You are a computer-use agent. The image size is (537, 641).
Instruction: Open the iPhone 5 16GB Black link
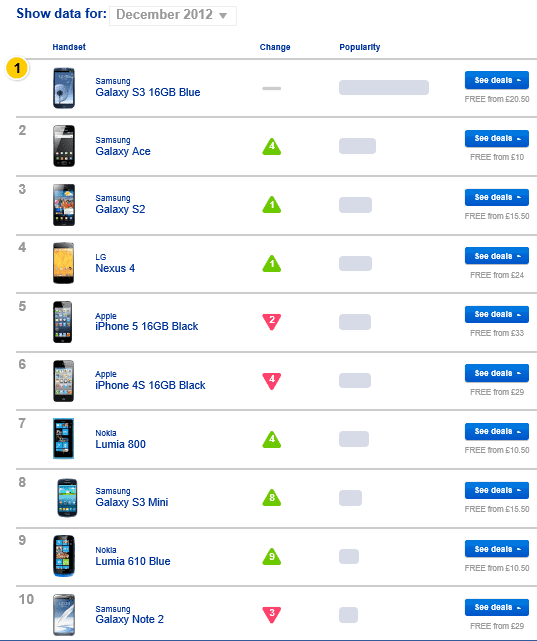point(146,326)
